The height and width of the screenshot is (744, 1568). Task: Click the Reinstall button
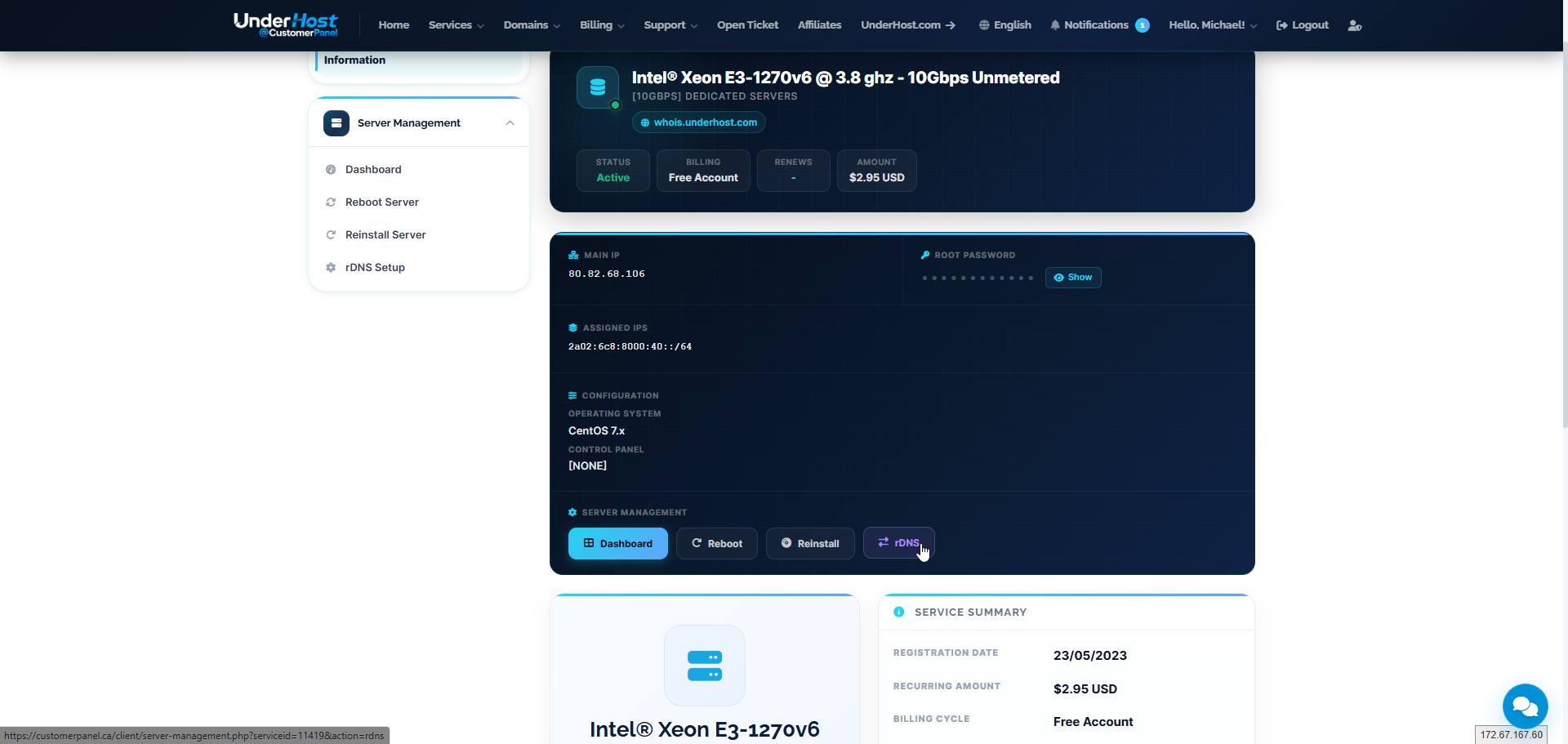[x=810, y=544]
